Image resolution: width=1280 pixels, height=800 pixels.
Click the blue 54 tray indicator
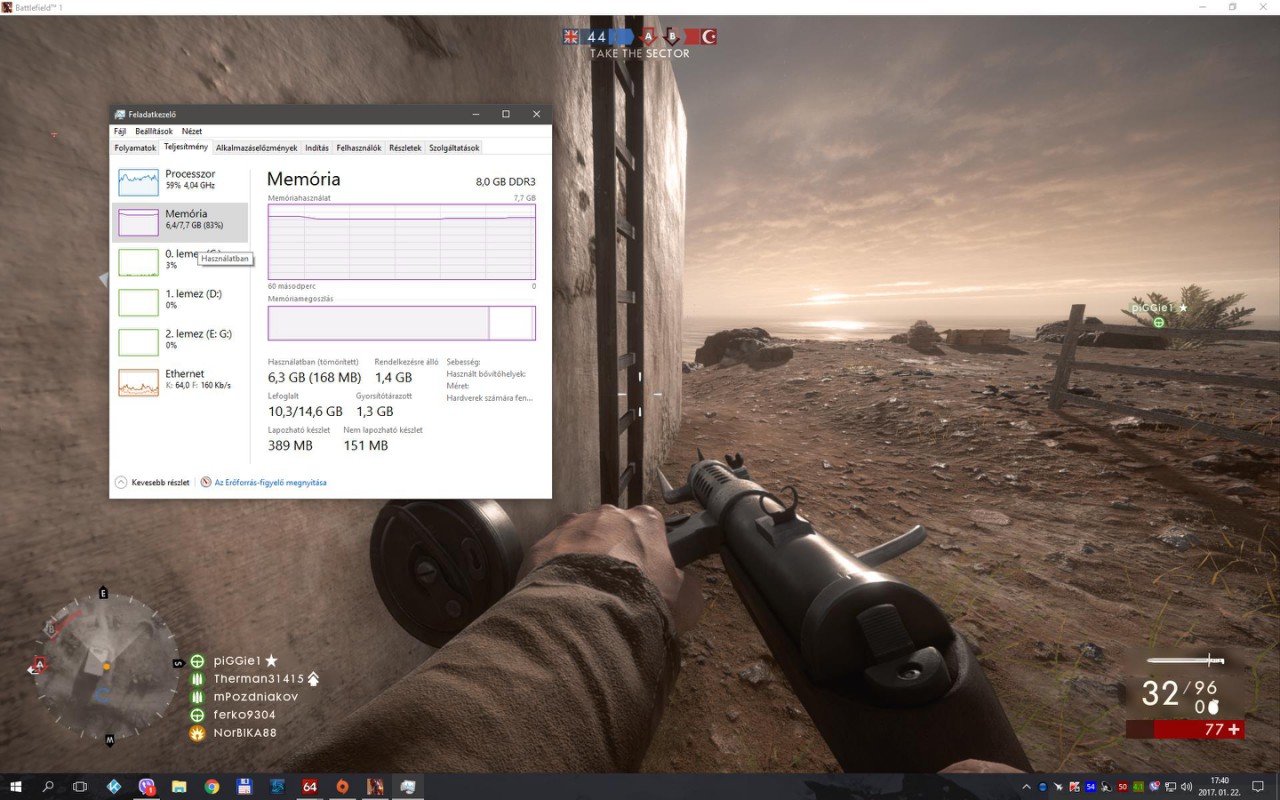[1091, 786]
